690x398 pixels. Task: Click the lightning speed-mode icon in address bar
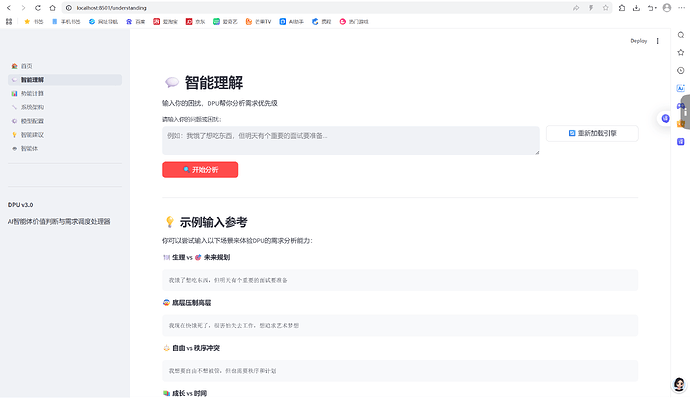tap(591, 8)
